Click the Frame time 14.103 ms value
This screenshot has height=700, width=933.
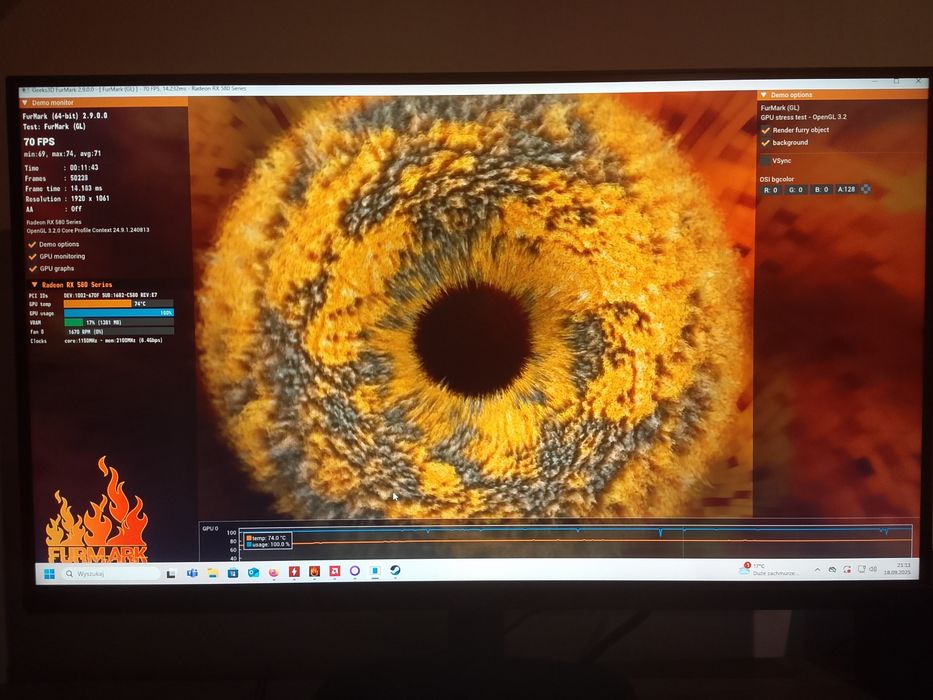[x=86, y=189]
